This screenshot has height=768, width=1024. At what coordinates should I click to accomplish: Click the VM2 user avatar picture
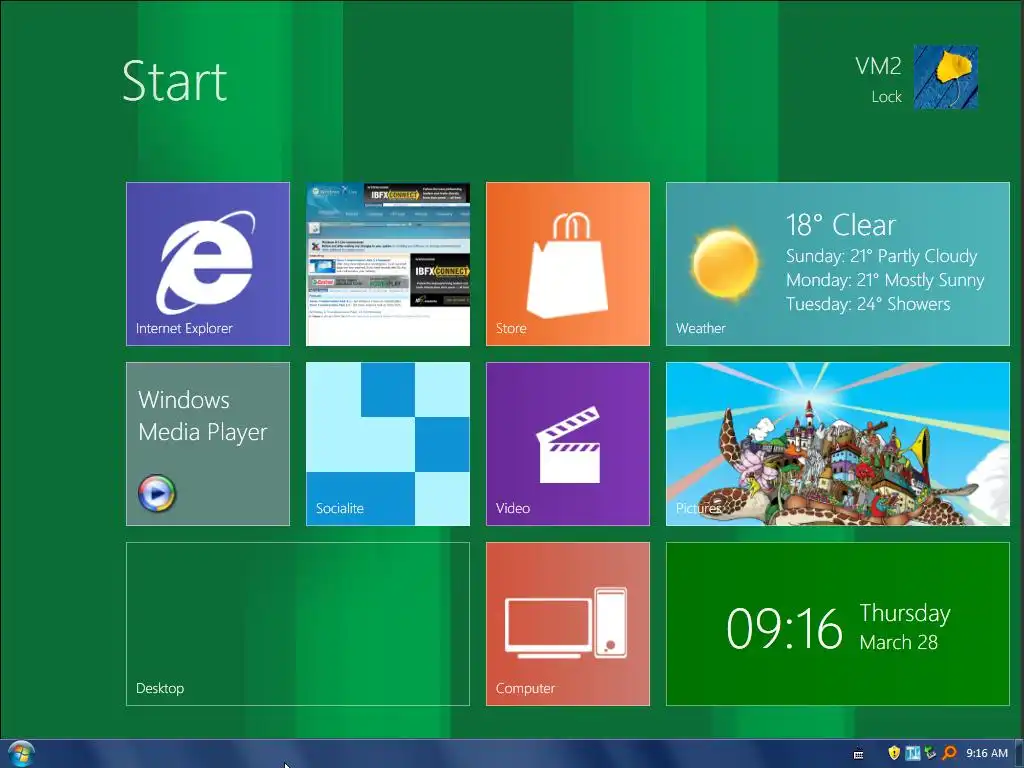pos(945,77)
